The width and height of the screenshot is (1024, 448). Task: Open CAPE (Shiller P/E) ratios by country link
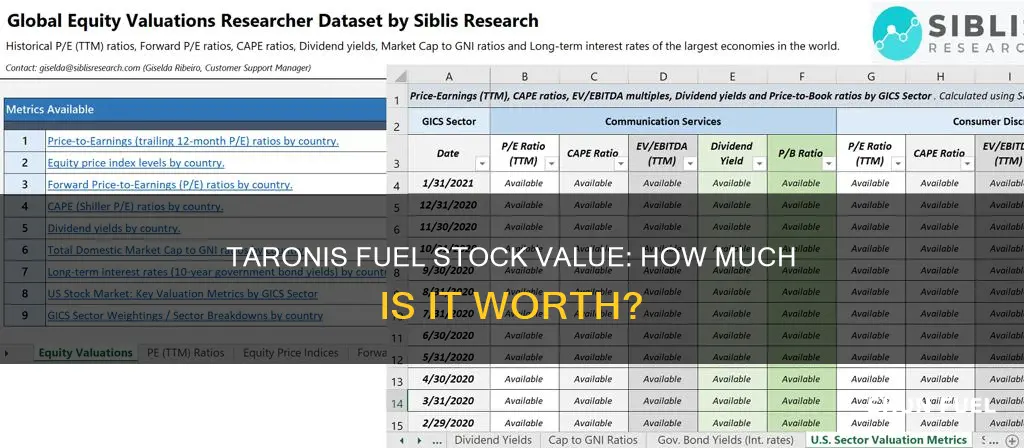pos(135,207)
